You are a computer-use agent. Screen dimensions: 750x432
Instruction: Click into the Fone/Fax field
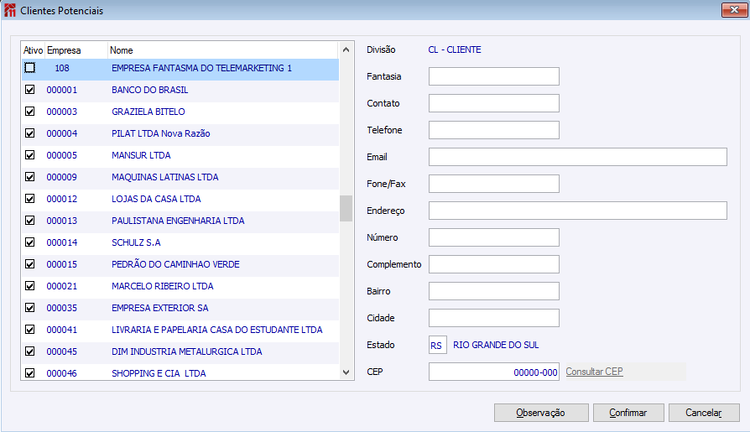[494, 184]
